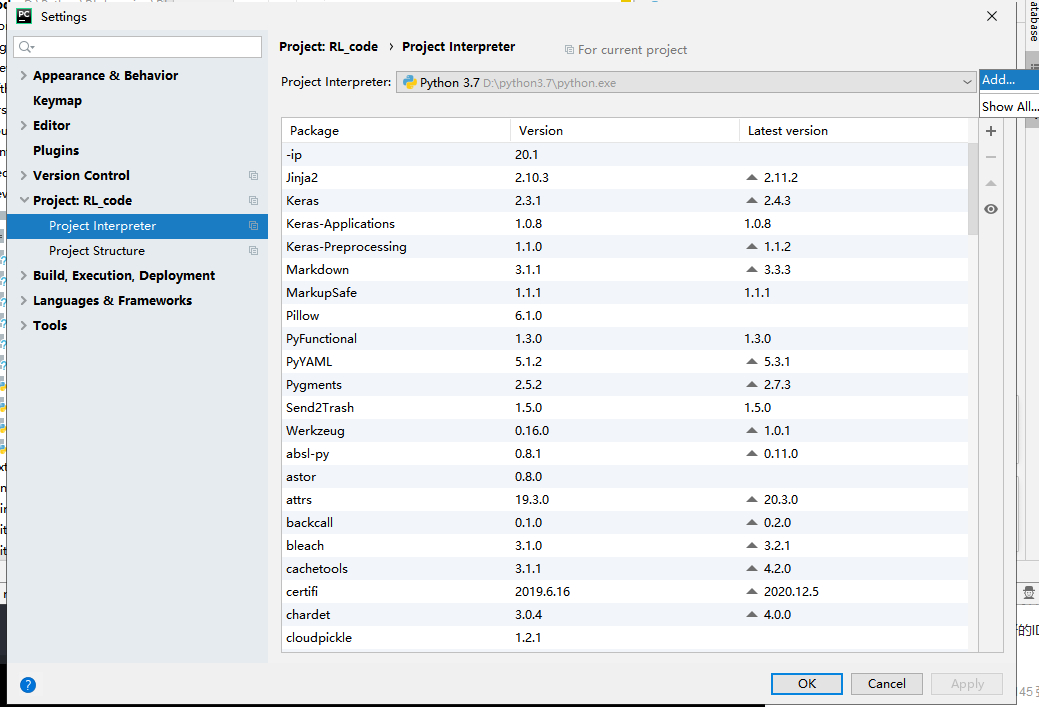The height and width of the screenshot is (707, 1039).
Task: Click upgrade arrow beside attrs 20.3.0
Action: pyautogui.click(x=751, y=499)
